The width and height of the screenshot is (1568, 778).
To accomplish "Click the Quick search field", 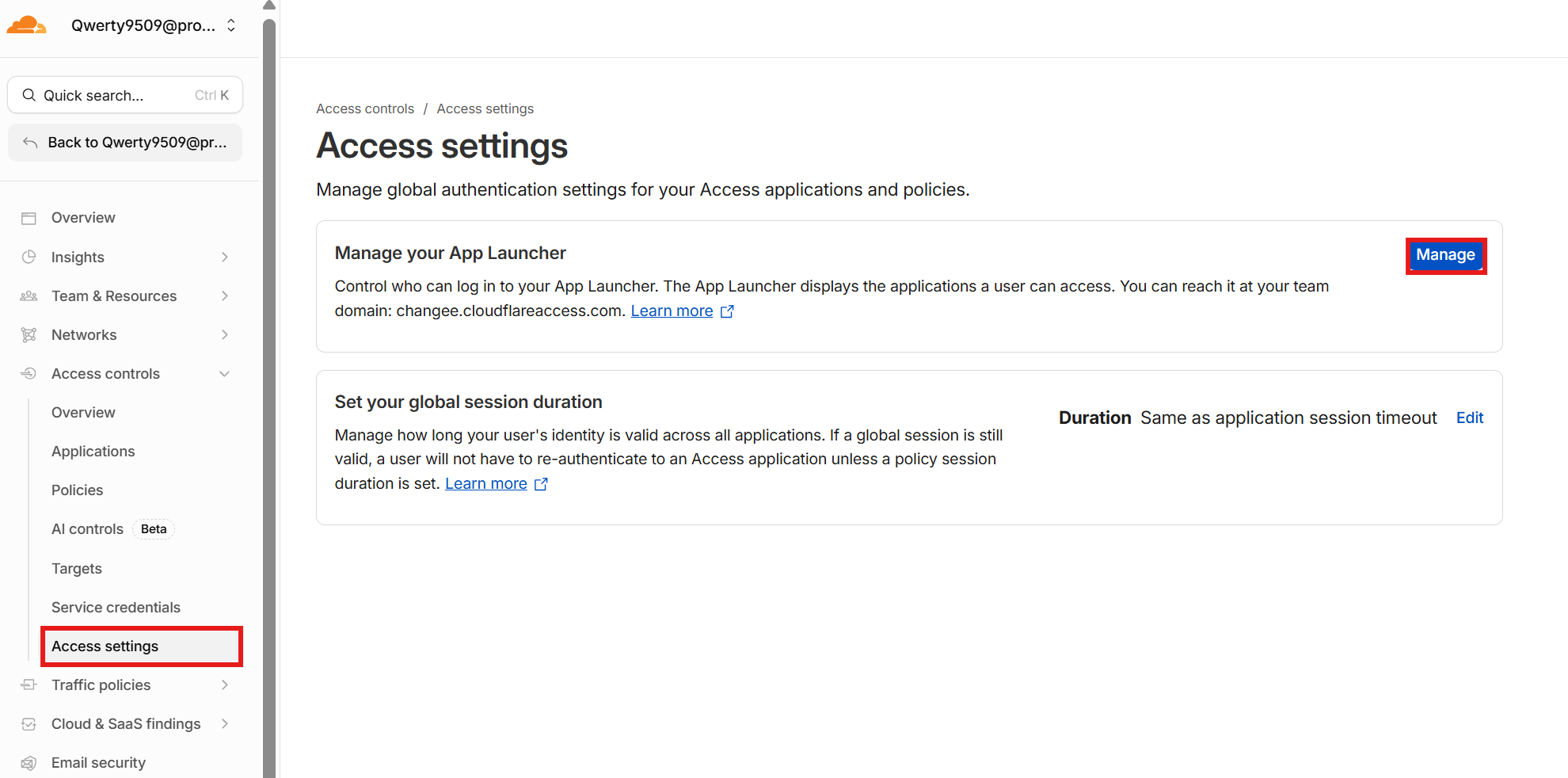I will pyautogui.click(x=125, y=95).
